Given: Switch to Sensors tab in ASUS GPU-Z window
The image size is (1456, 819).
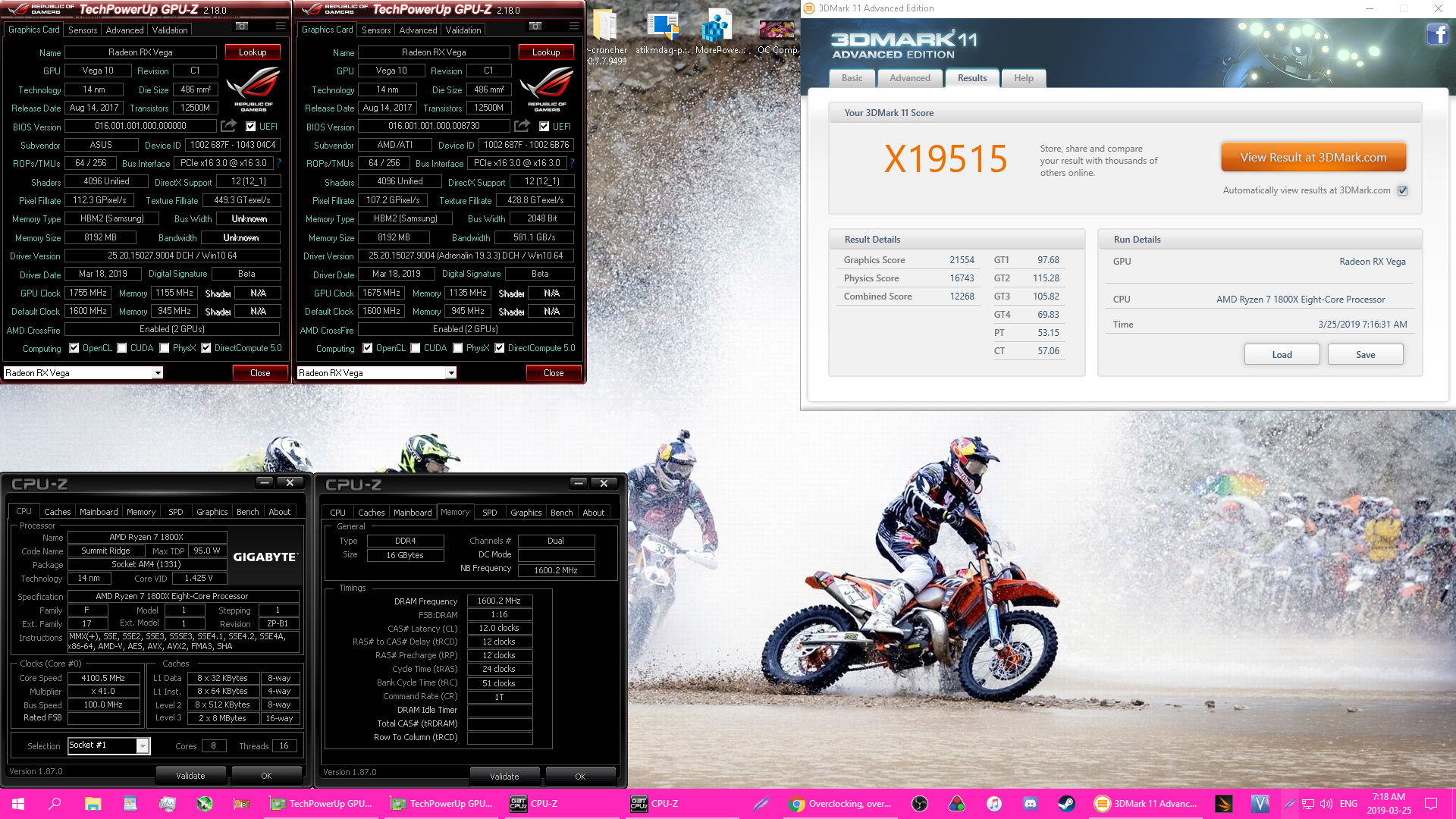Looking at the screenshot, I should pyautogui.click(x=83, y=30).
